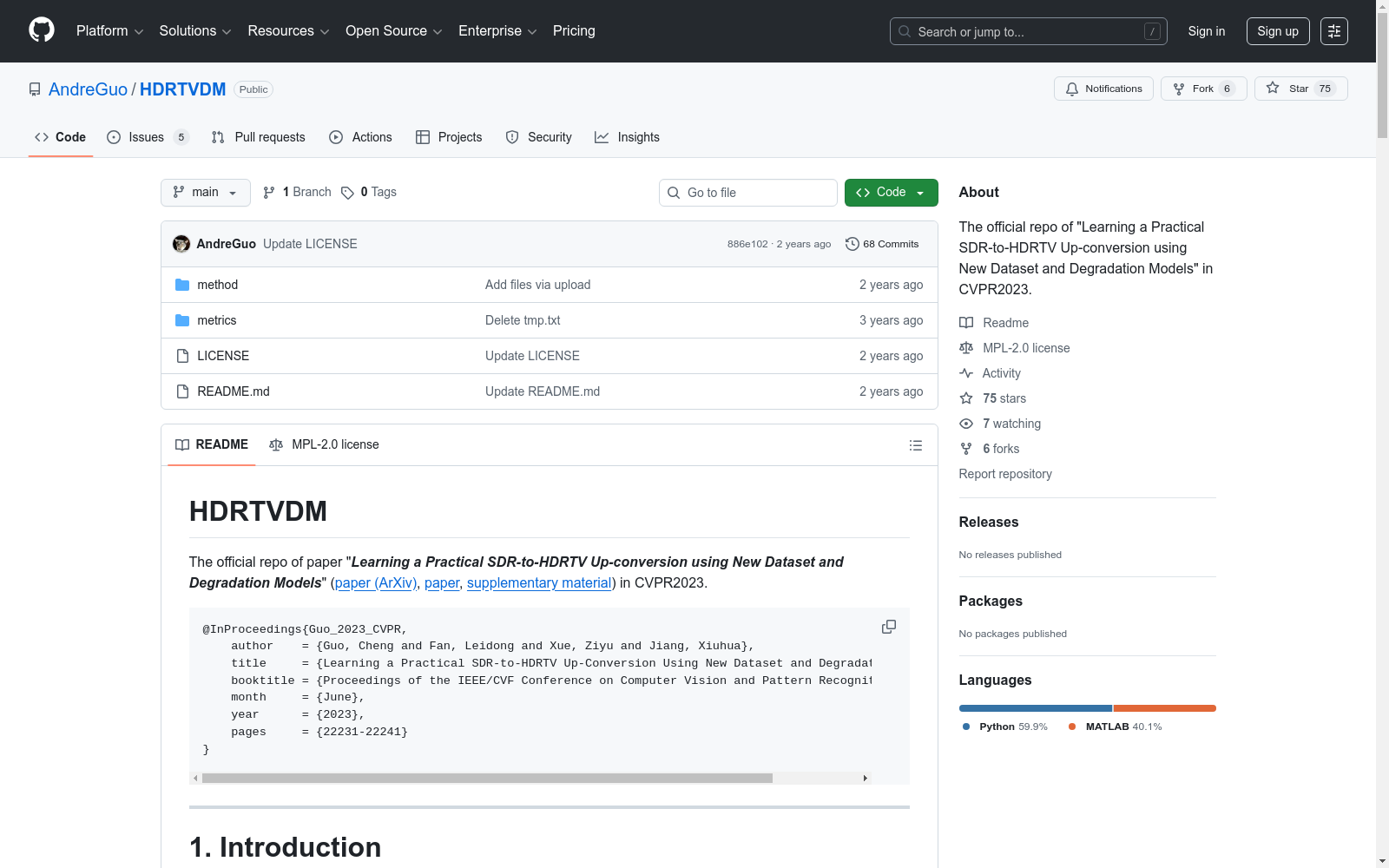This screenshot has height=868, width=1389.
Task: Open the Pull requests tab
Action: coord(259,137)
